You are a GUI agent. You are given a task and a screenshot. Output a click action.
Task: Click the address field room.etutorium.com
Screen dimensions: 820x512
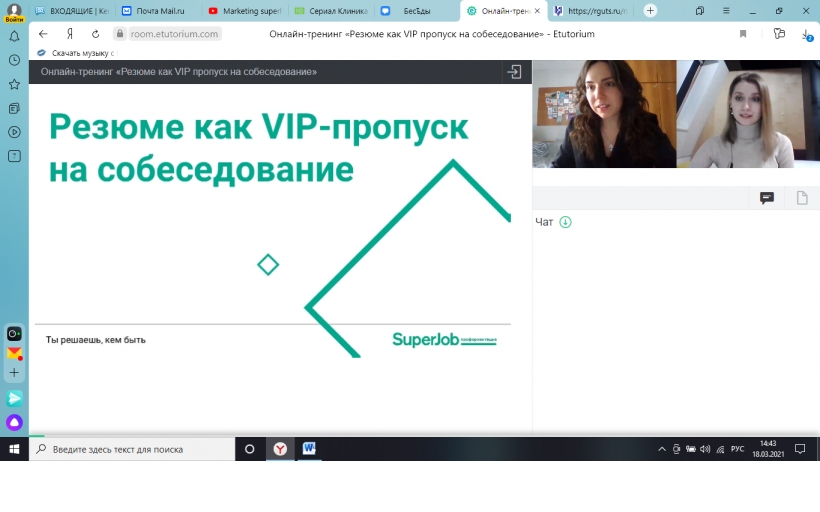[x=174, y=34]
